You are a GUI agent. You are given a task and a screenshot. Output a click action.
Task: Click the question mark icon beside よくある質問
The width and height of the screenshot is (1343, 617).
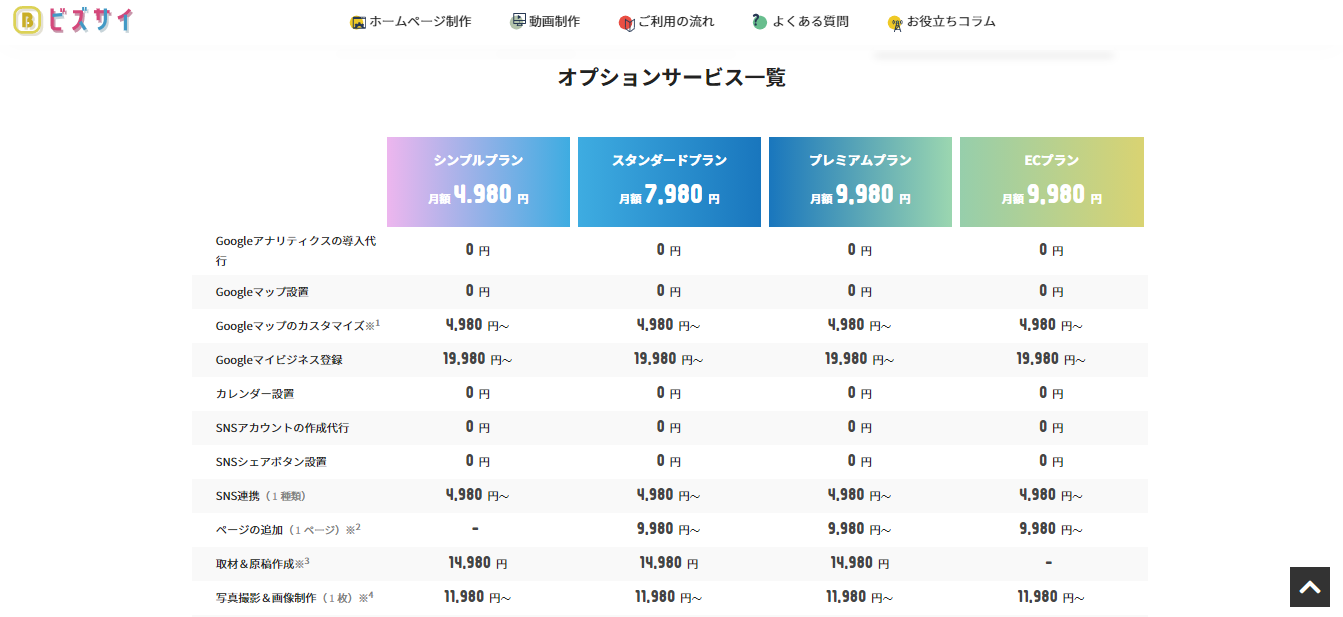coord(759,22)
